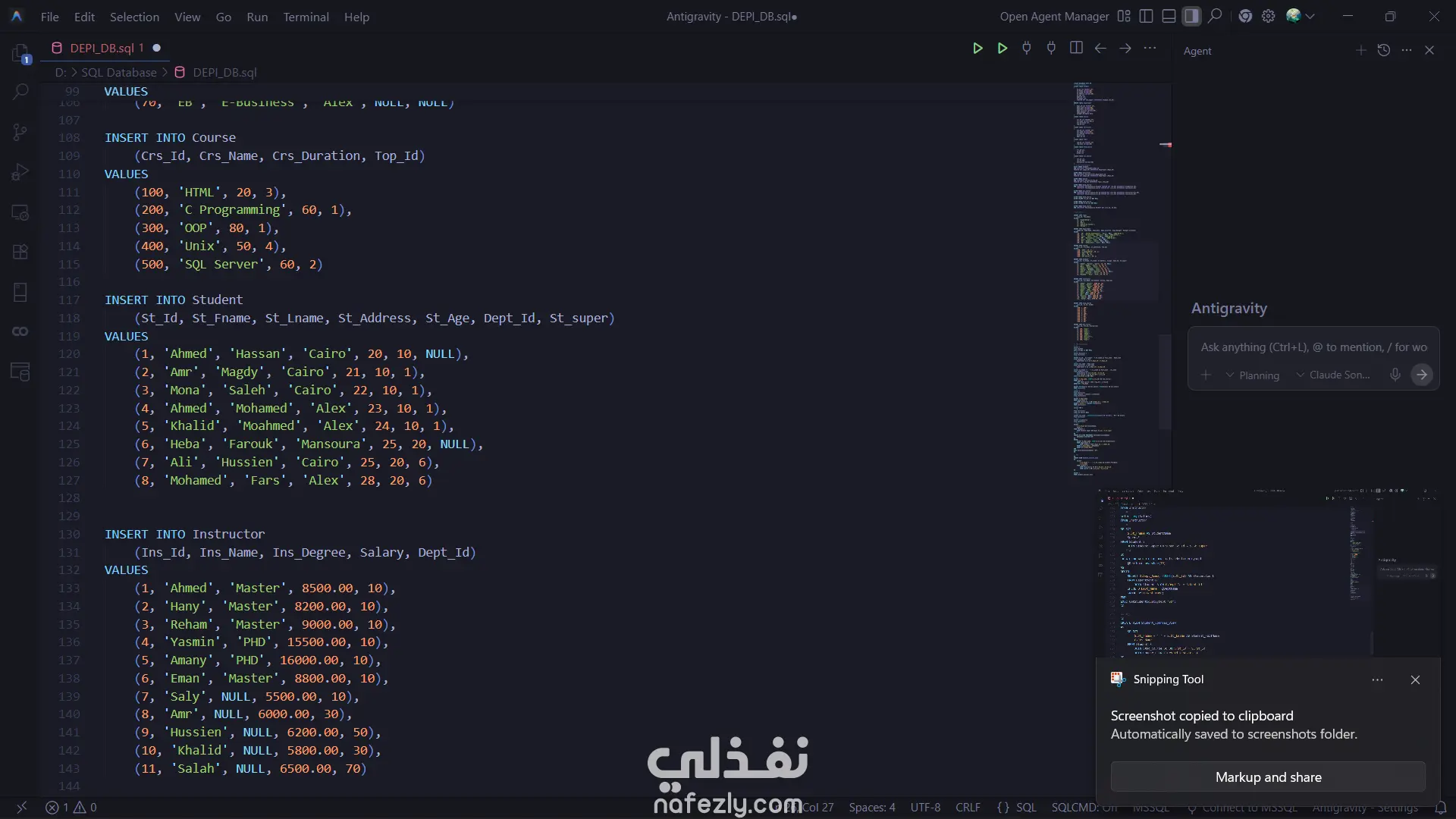Click the split editor icon
1456x819 pixels.
pos(1076,48)
